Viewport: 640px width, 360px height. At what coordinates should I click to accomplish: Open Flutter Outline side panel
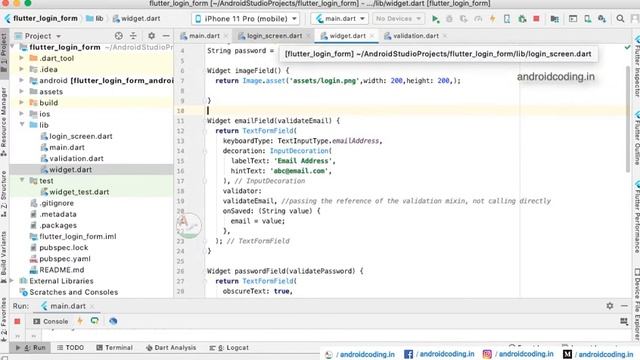click(x=636, y=138)
